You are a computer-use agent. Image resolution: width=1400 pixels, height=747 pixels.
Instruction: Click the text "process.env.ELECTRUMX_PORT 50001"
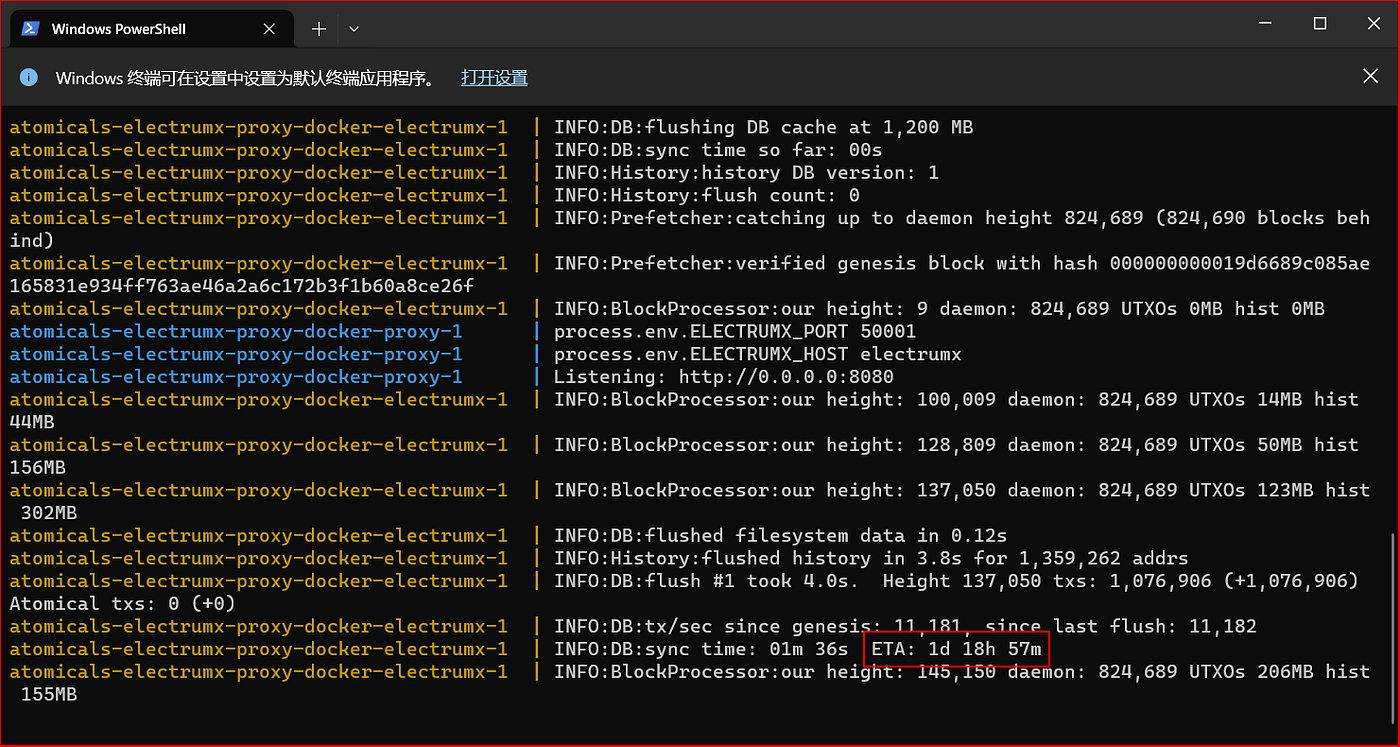coord(735,331)
